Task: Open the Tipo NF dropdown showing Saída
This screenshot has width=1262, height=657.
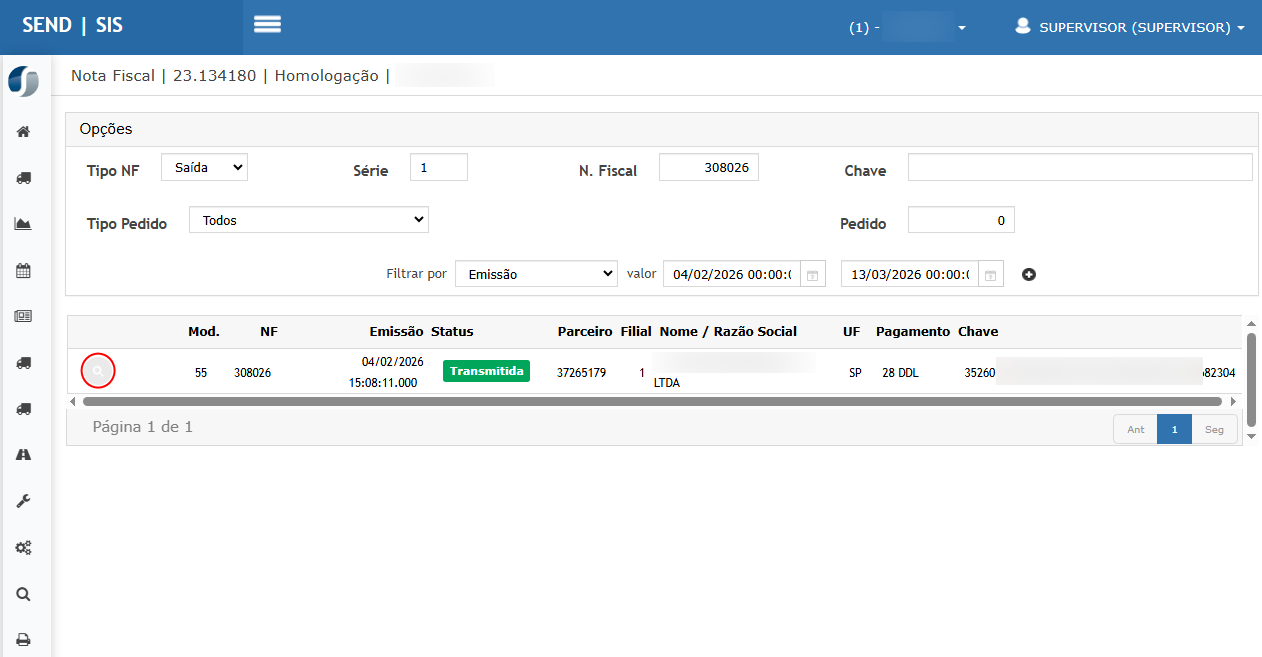Action: 204,168
